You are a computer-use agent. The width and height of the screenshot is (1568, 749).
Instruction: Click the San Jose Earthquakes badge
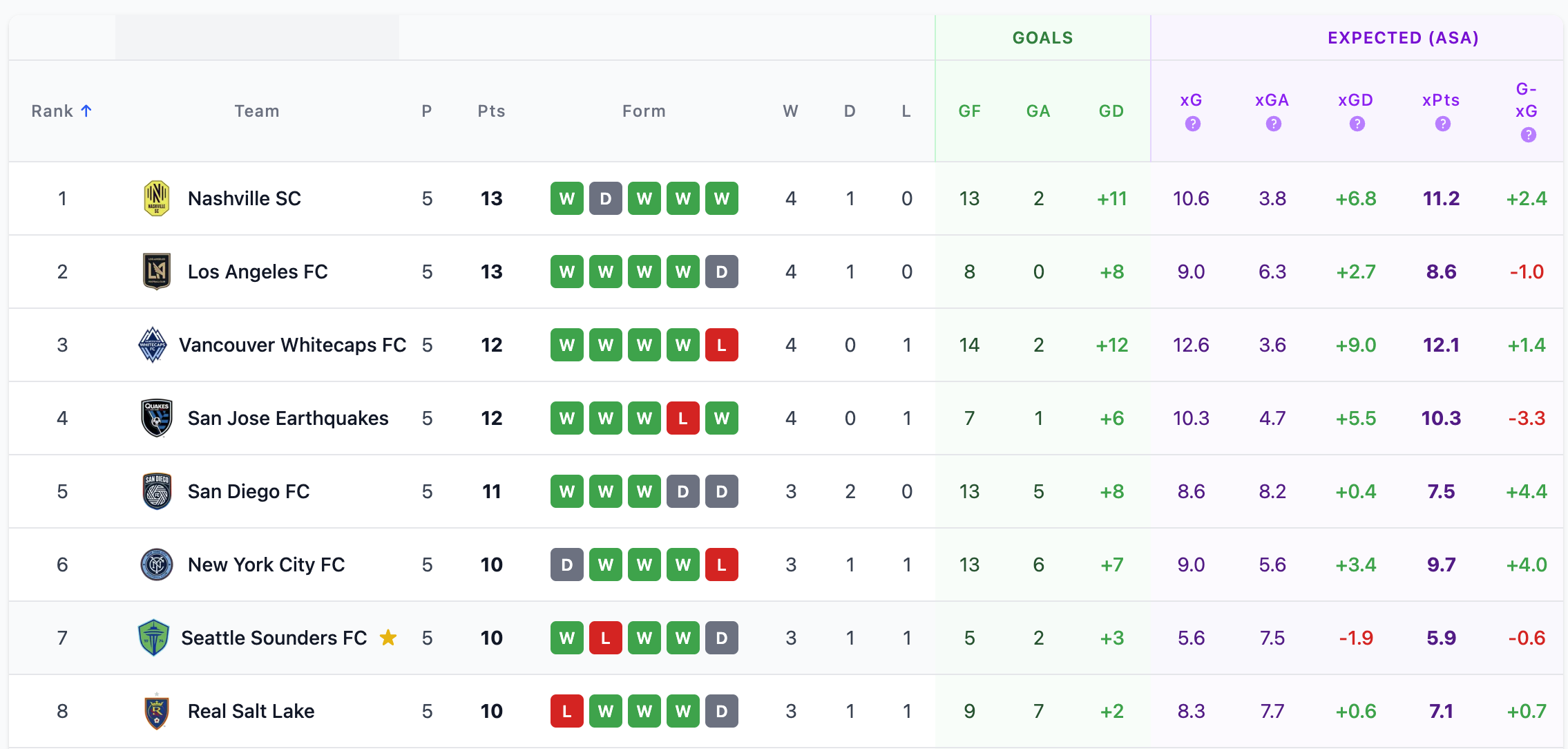point(157,418)
